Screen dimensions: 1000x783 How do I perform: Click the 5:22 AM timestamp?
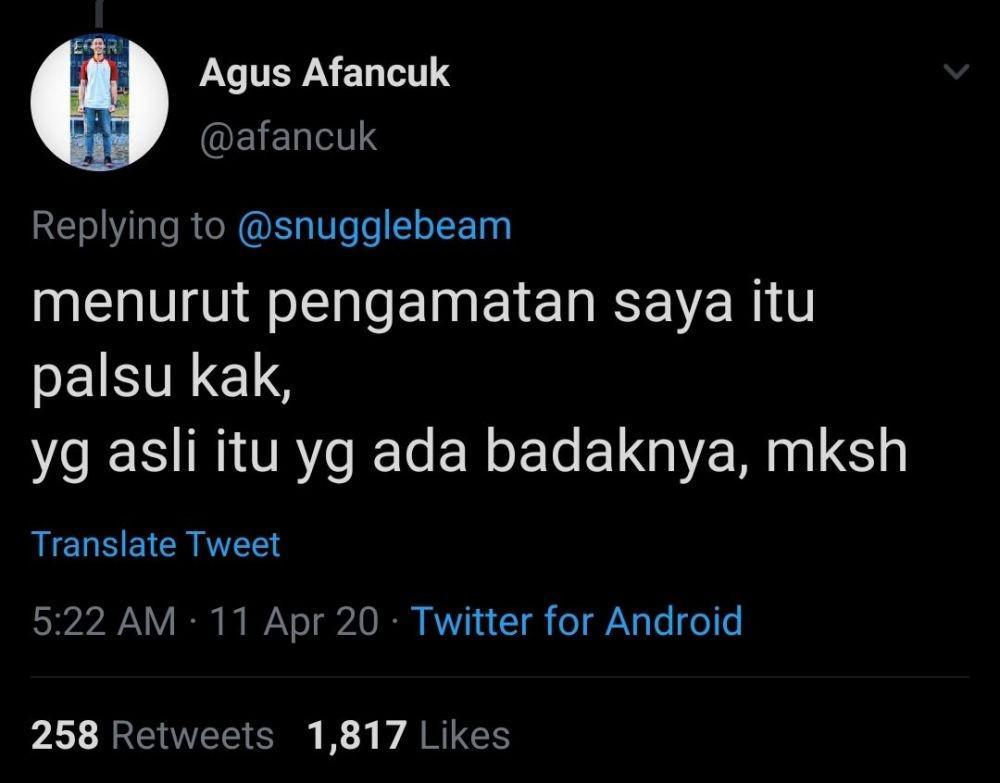104,621
